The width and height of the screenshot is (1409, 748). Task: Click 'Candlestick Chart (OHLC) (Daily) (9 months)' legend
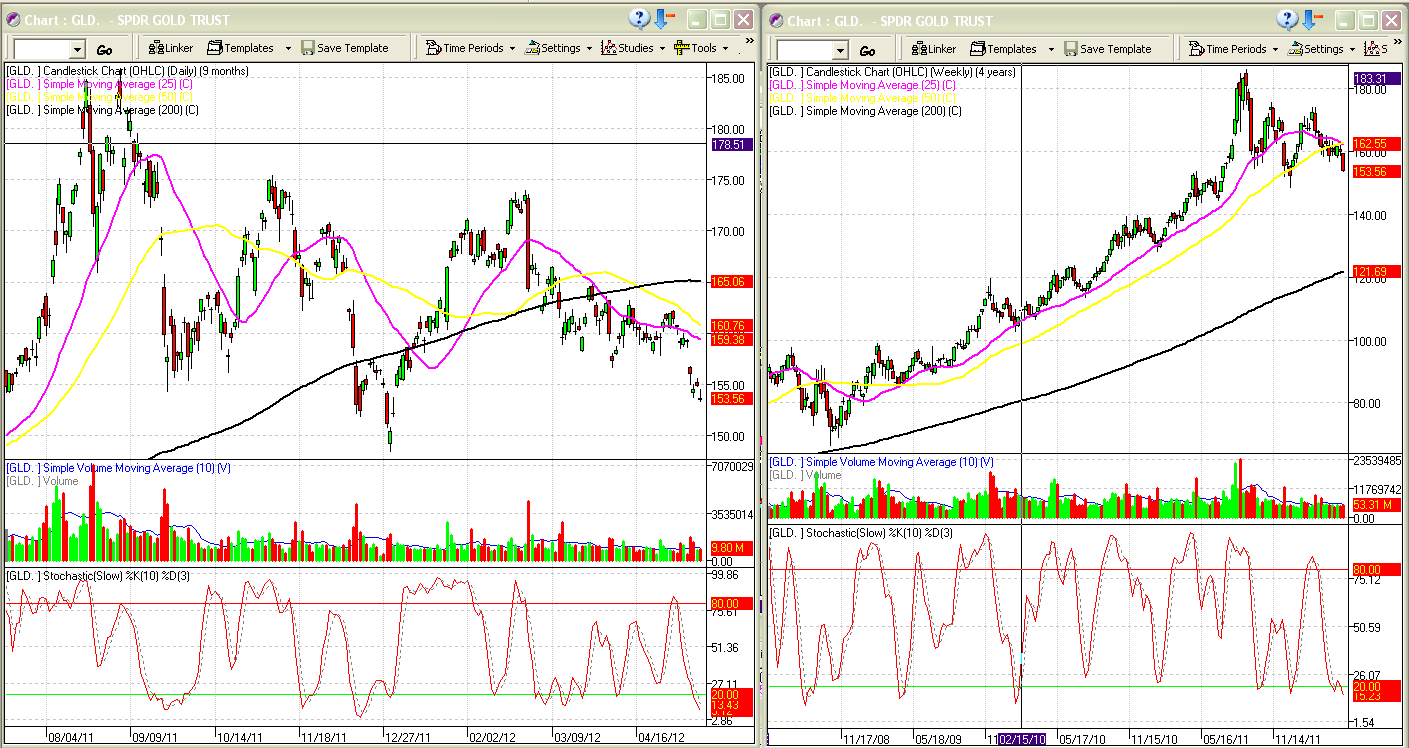pyautogui.click(x=128, y=71)
